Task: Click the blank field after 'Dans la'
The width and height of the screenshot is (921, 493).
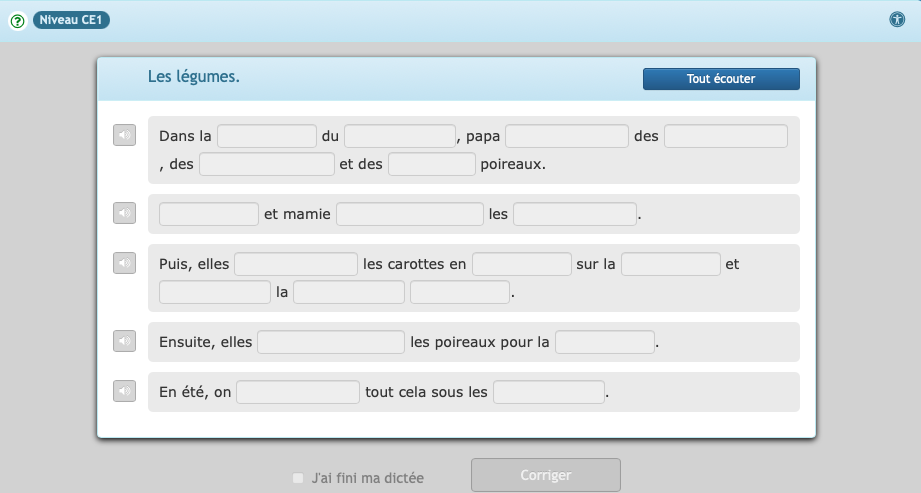Action: coord(267,136)
